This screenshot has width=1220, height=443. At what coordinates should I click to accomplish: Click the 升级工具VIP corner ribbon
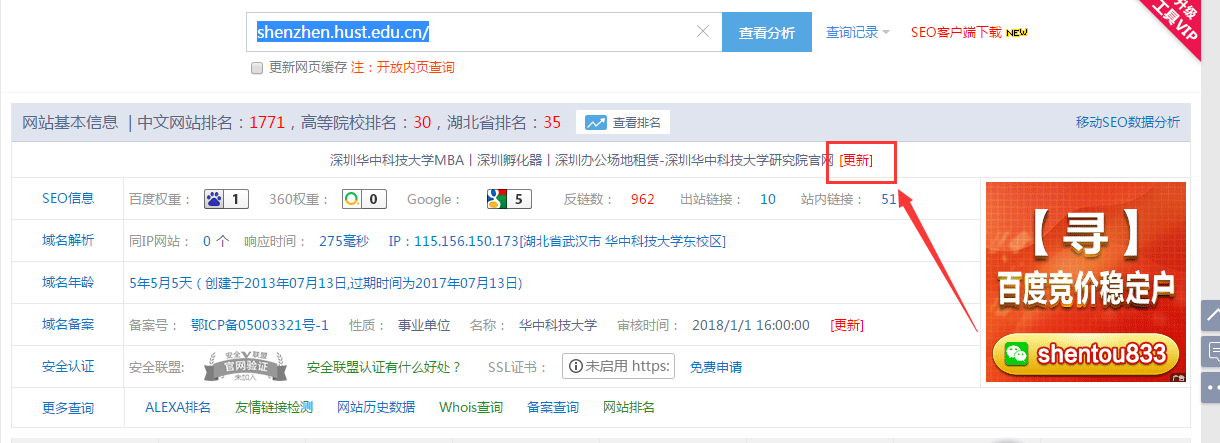(1176, 21)
